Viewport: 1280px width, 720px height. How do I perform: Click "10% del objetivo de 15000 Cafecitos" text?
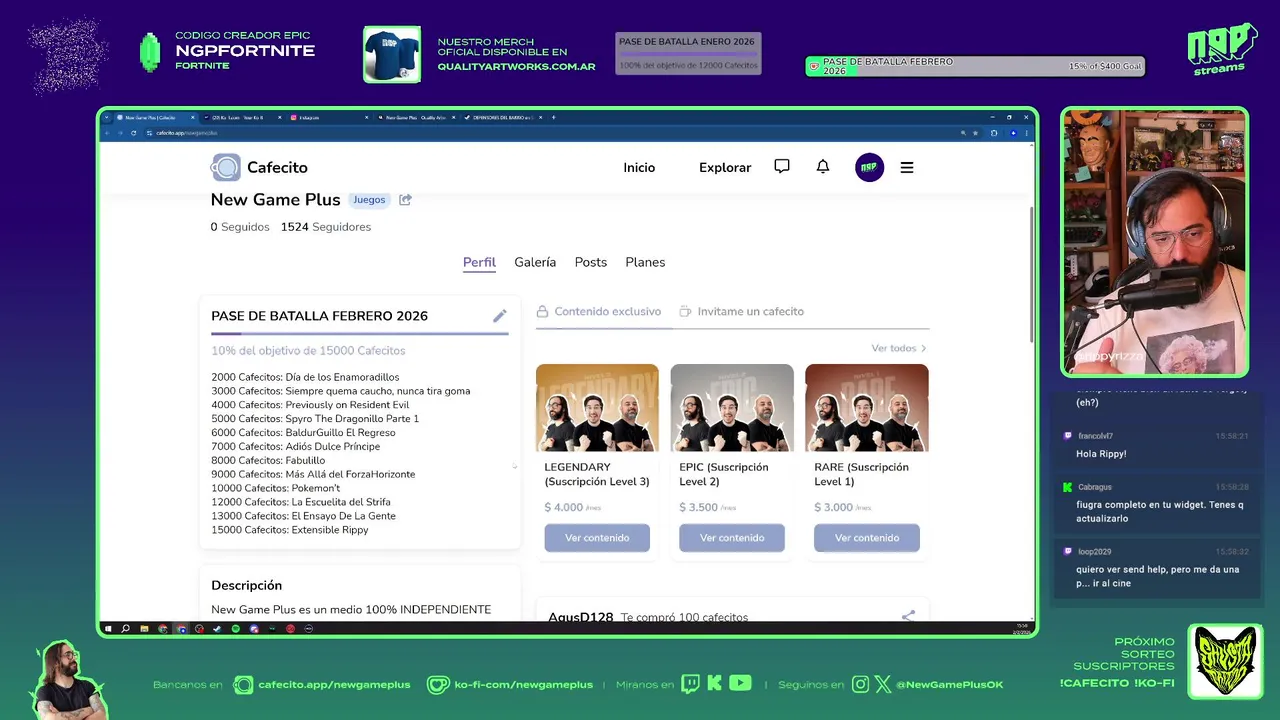pyautogui.click(x=308, y=351)
